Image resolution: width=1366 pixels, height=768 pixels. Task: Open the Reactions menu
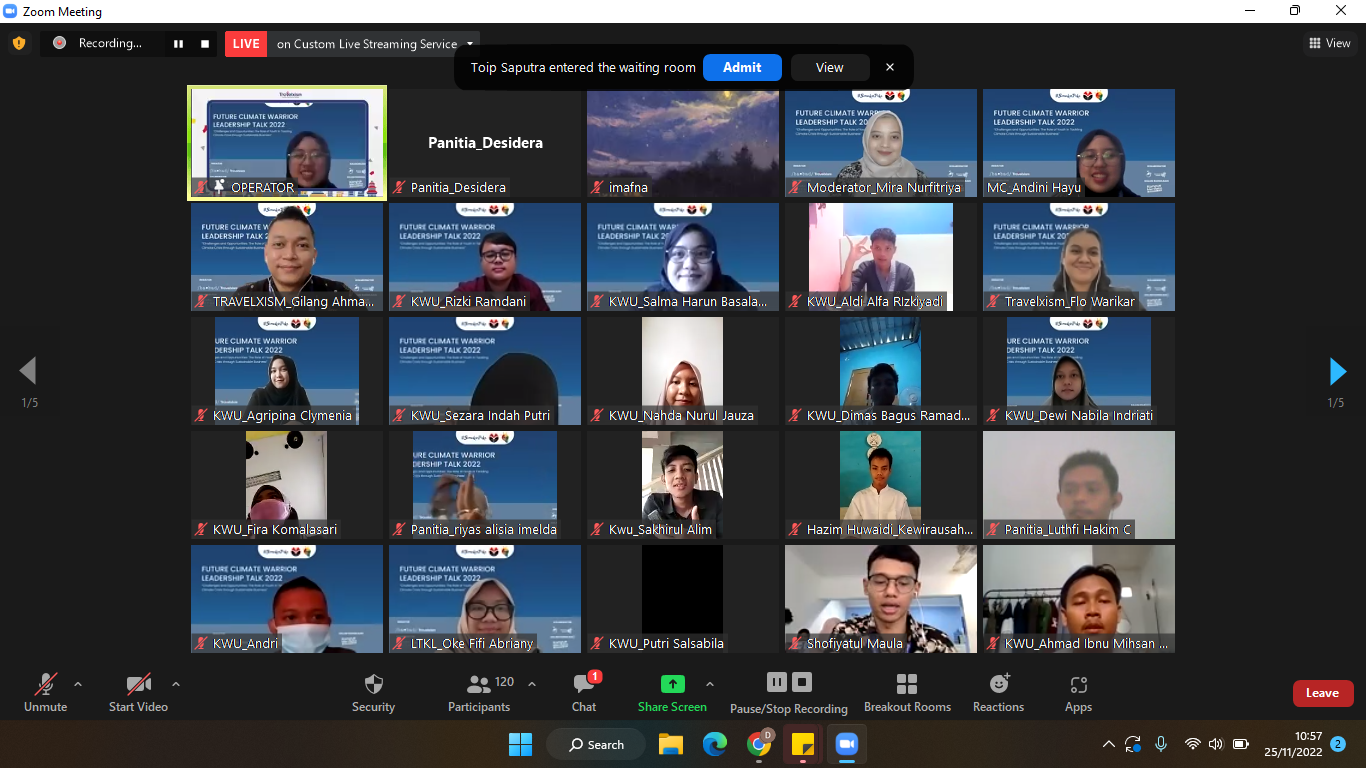[998, 685]
